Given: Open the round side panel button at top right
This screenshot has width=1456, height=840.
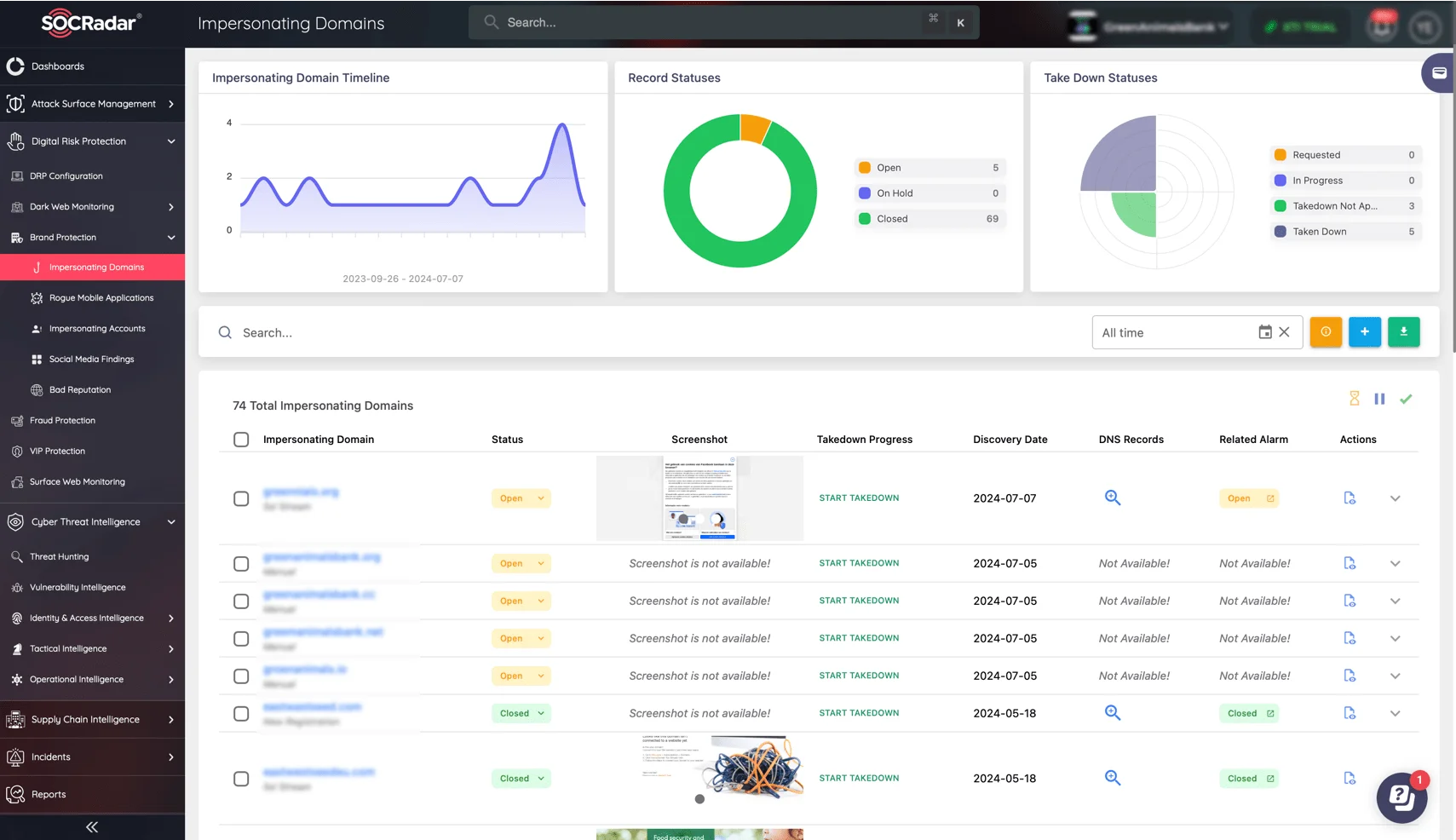Looking at the screenshot, I should pyautogui.click(x=1438, y=73).
